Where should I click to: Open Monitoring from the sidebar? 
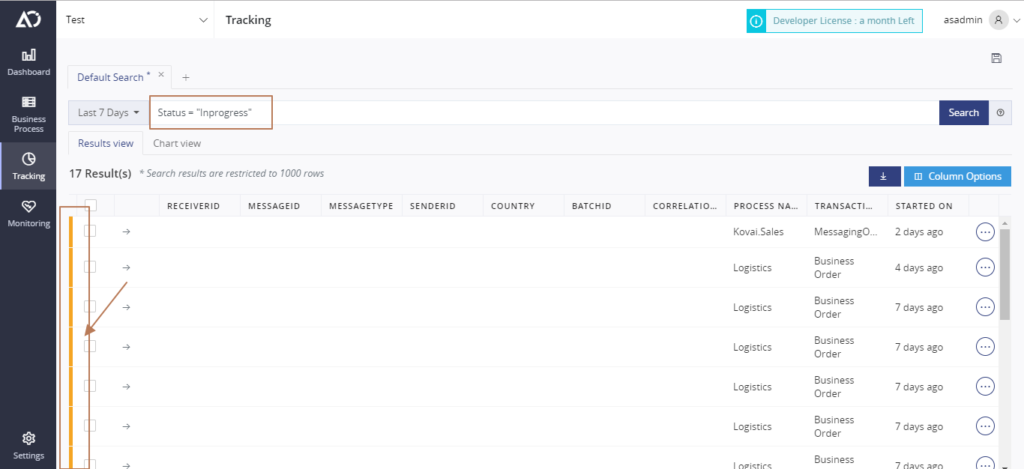pos(28,213)
